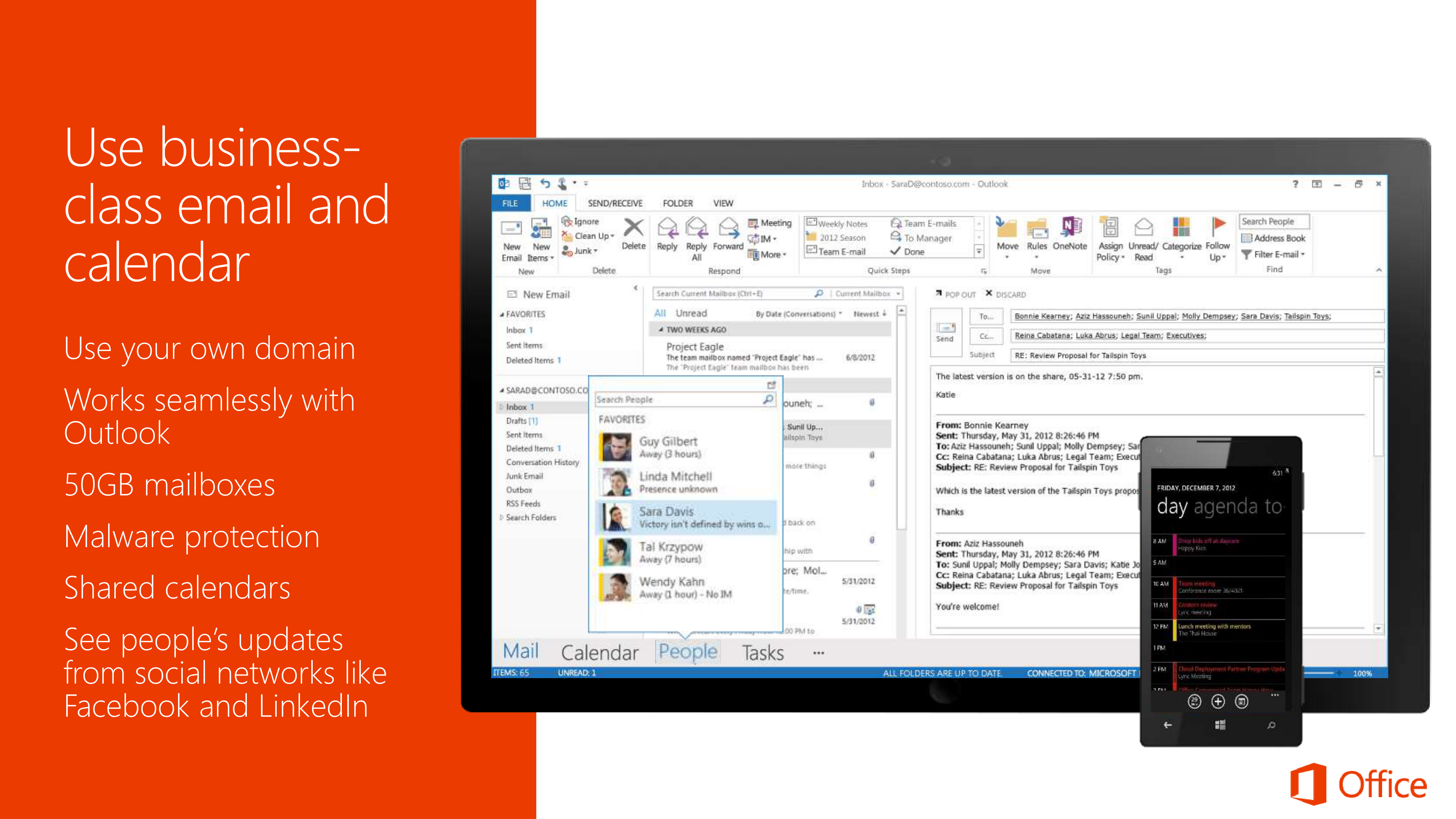Show the Unread messages filter

[691, 313]
